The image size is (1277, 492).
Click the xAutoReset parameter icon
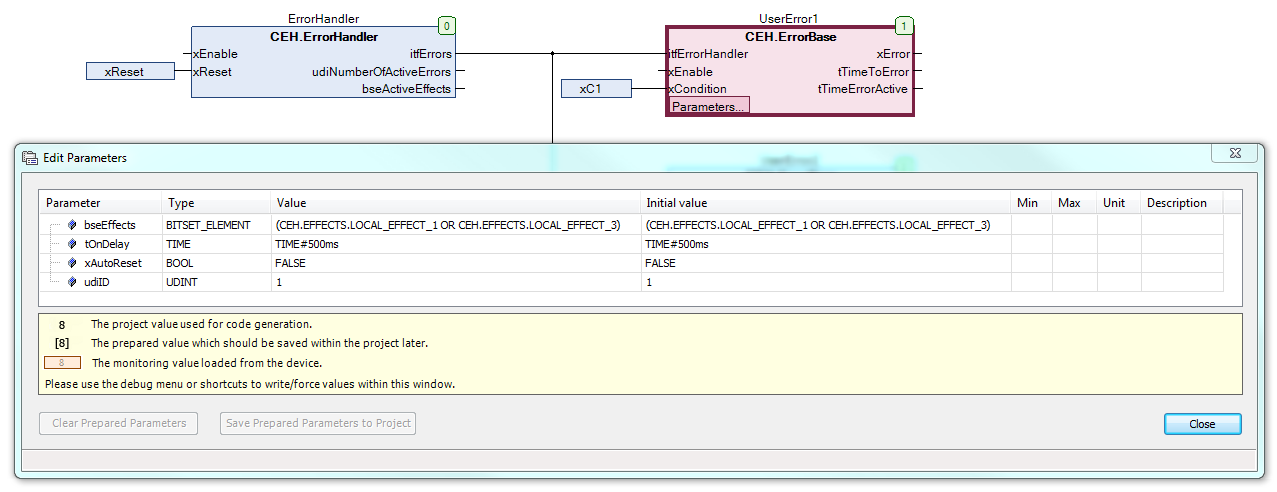coord(72,263)
